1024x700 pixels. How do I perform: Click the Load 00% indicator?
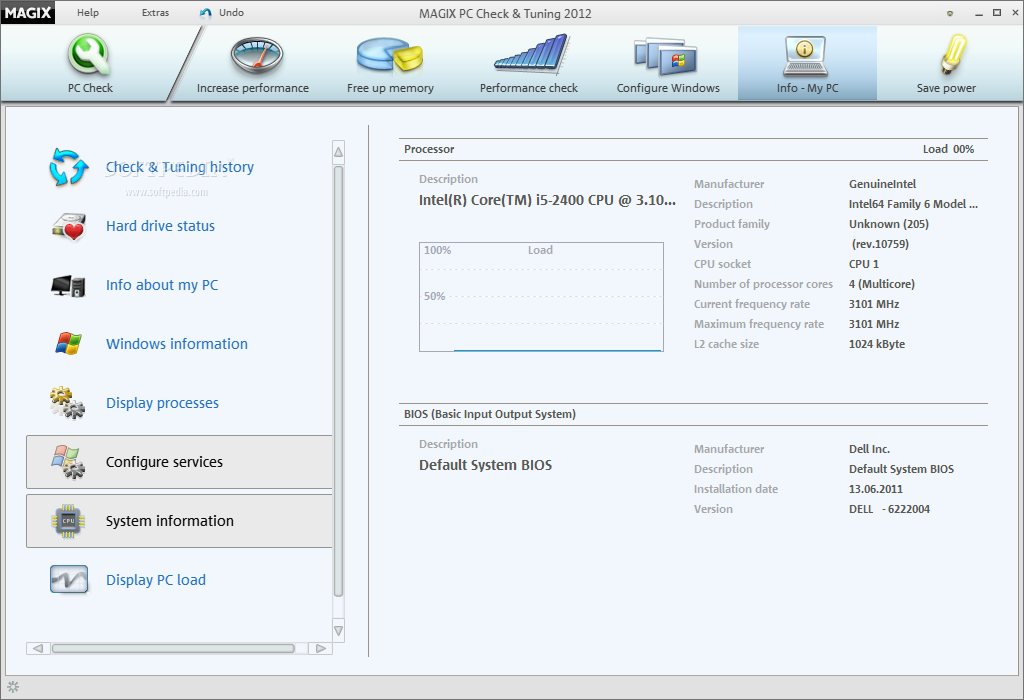pos(948,149)
